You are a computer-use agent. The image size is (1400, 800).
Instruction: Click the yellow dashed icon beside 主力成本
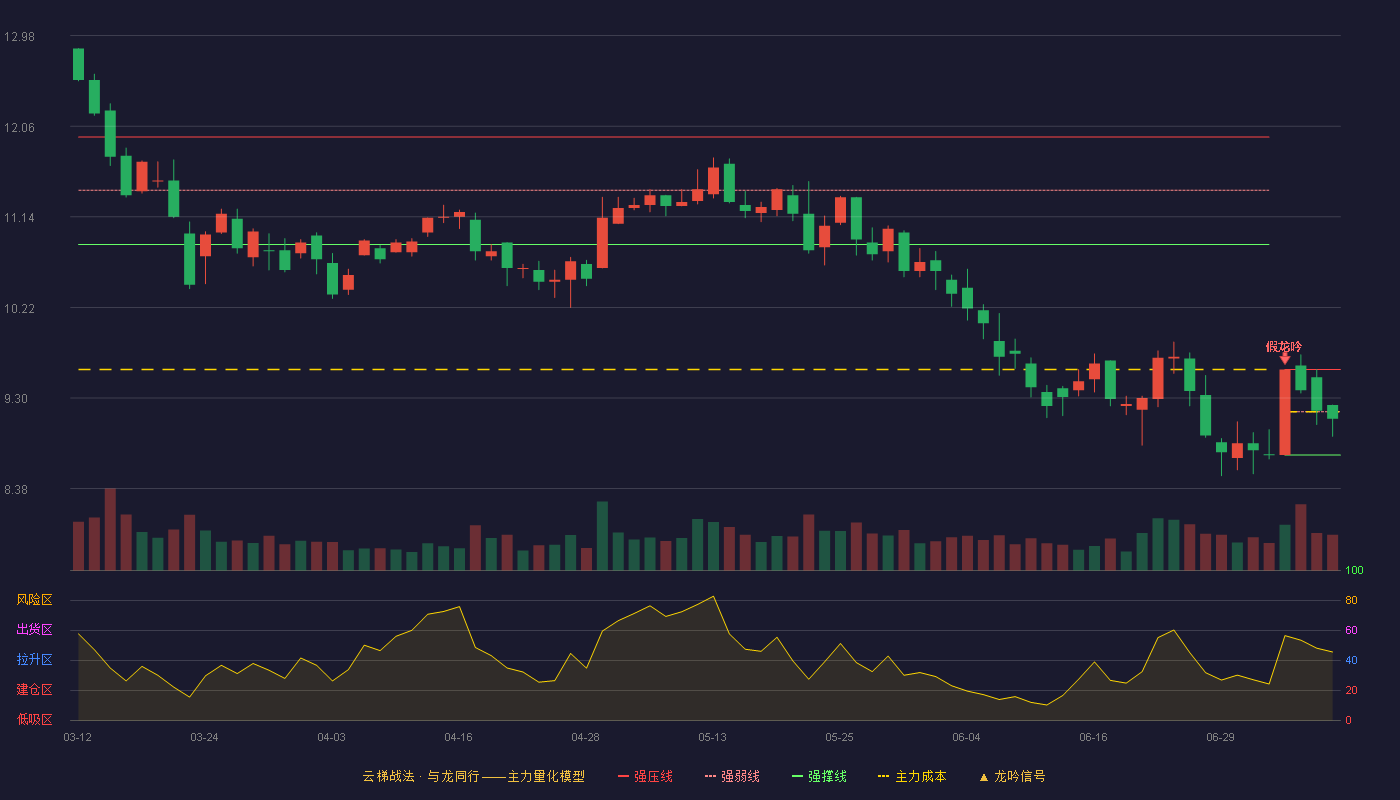(x=883, y=776)
